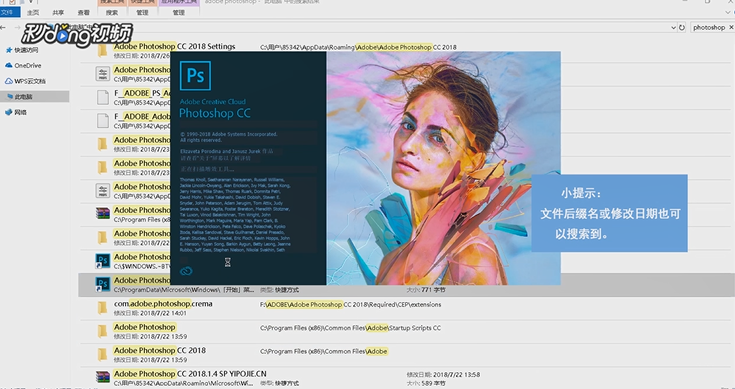Click Creative Cloud icon on Photoshop splash

(x=186, y=271)
